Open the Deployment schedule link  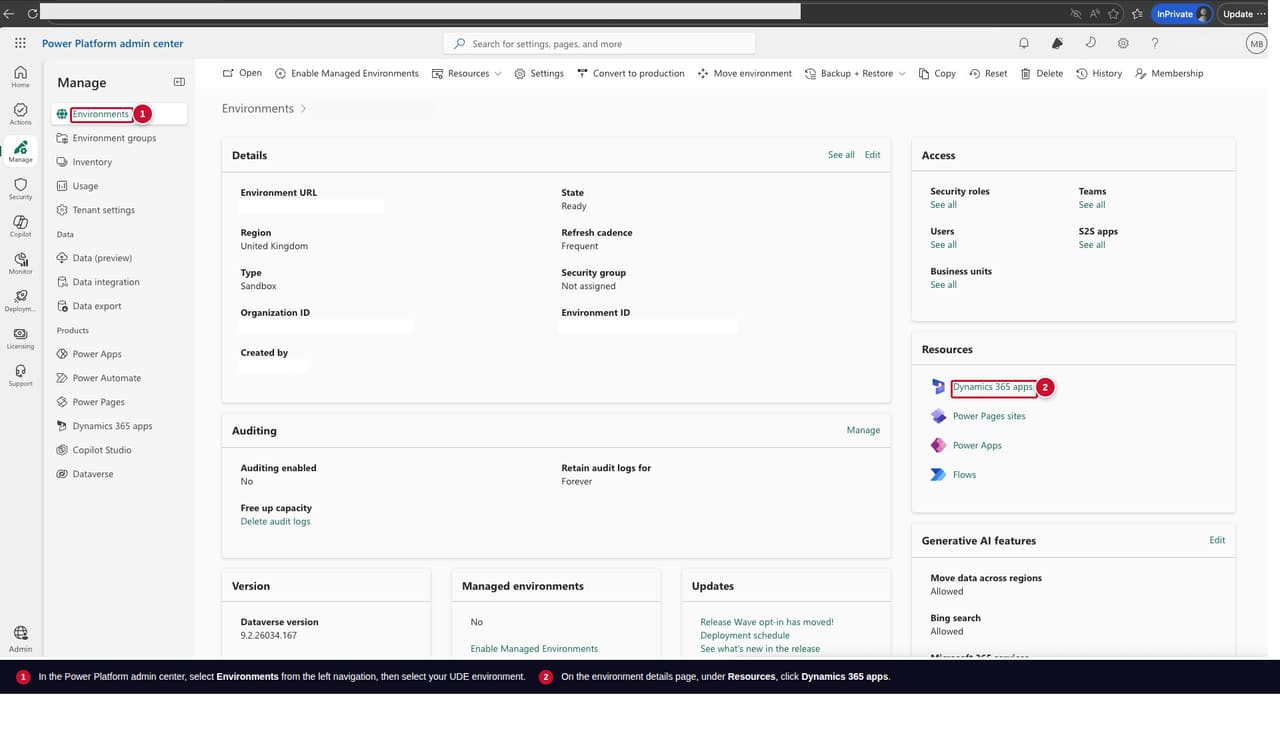tap(744, 635)
